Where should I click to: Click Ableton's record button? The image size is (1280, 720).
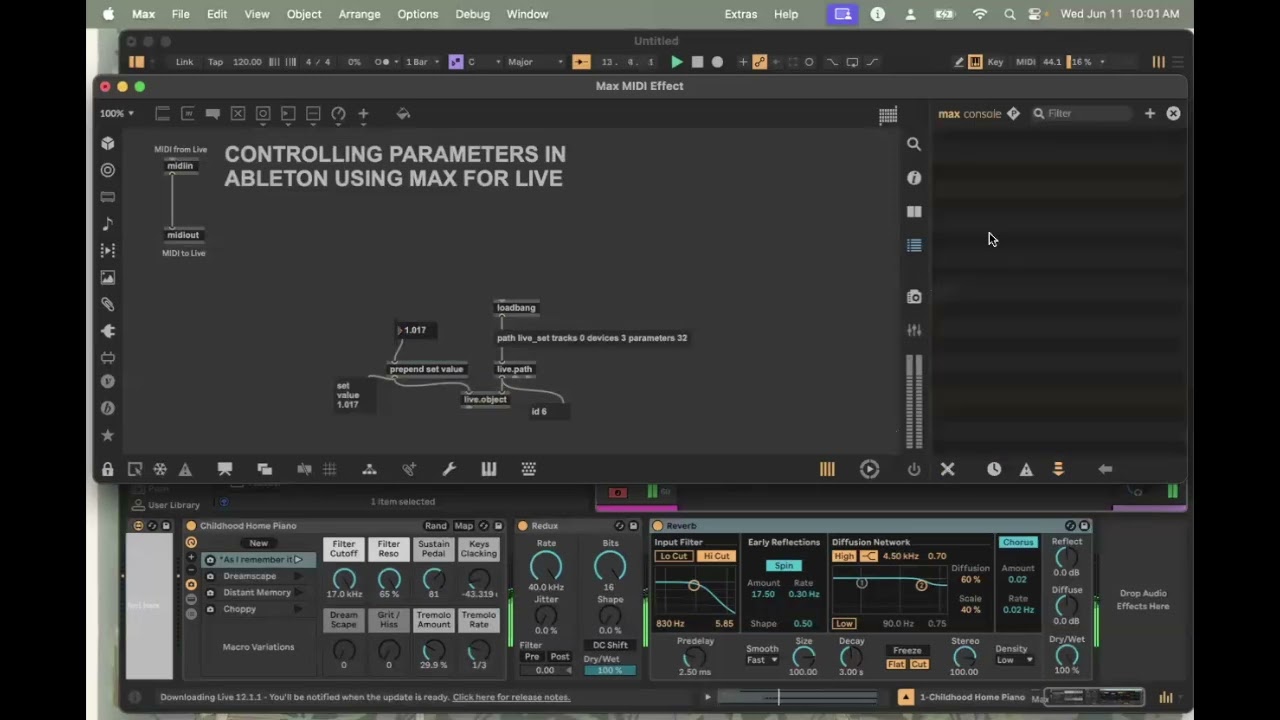[717, 62]
